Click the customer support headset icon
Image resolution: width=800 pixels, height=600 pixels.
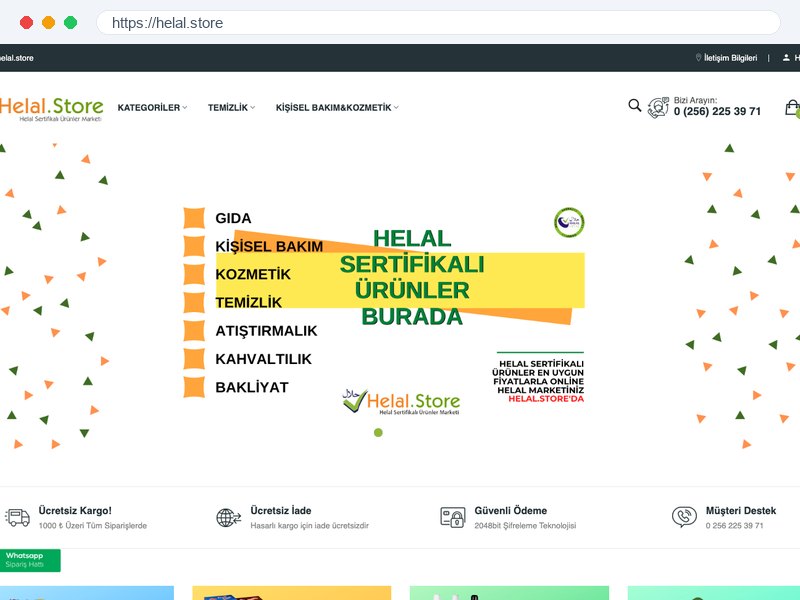(658, 108)
